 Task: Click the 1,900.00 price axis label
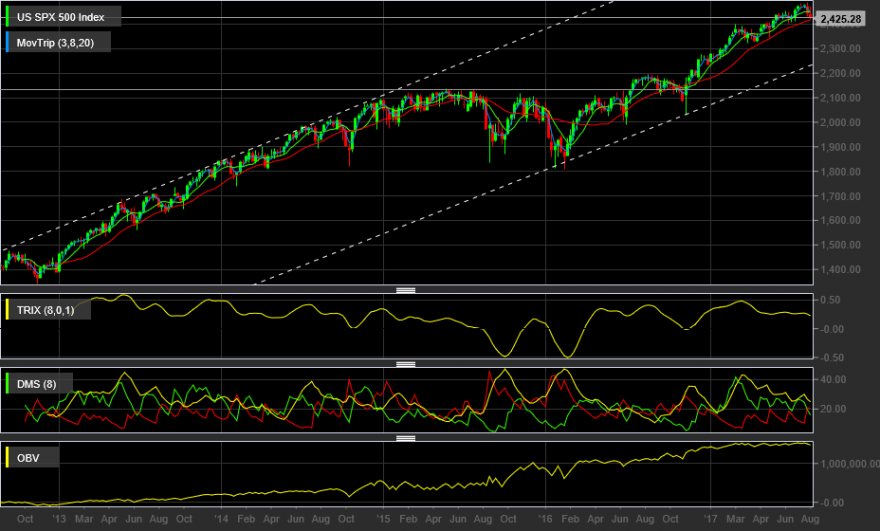point(841,147)
